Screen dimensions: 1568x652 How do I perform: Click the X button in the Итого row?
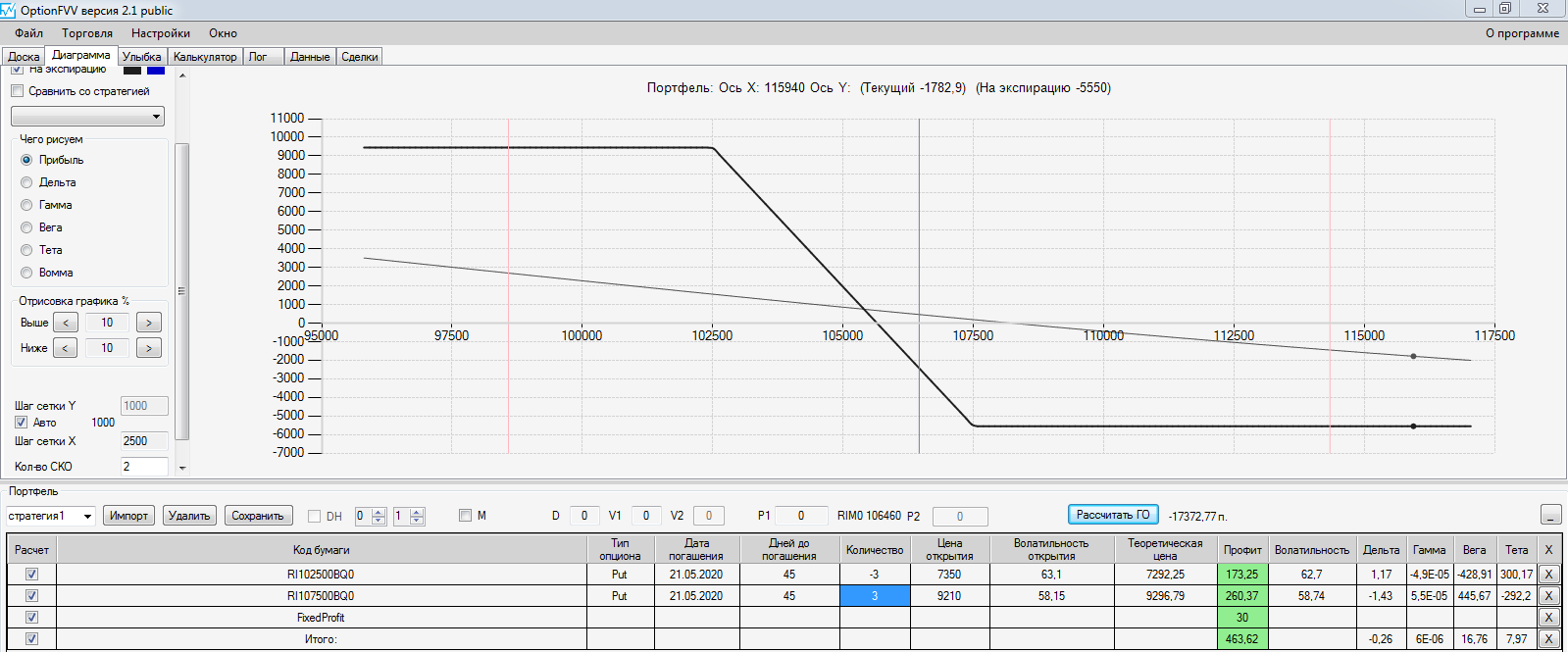coord(1548,639)
